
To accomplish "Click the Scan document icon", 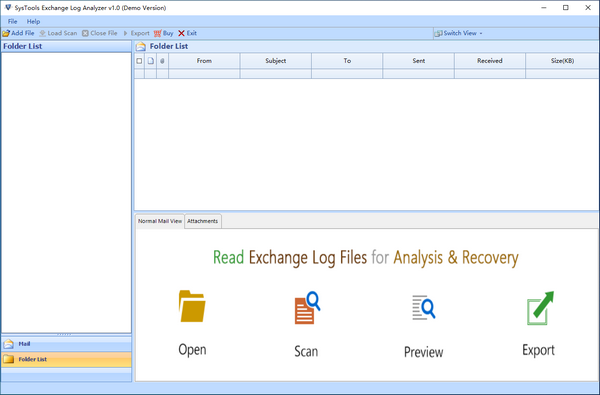I will coord(307,308).
